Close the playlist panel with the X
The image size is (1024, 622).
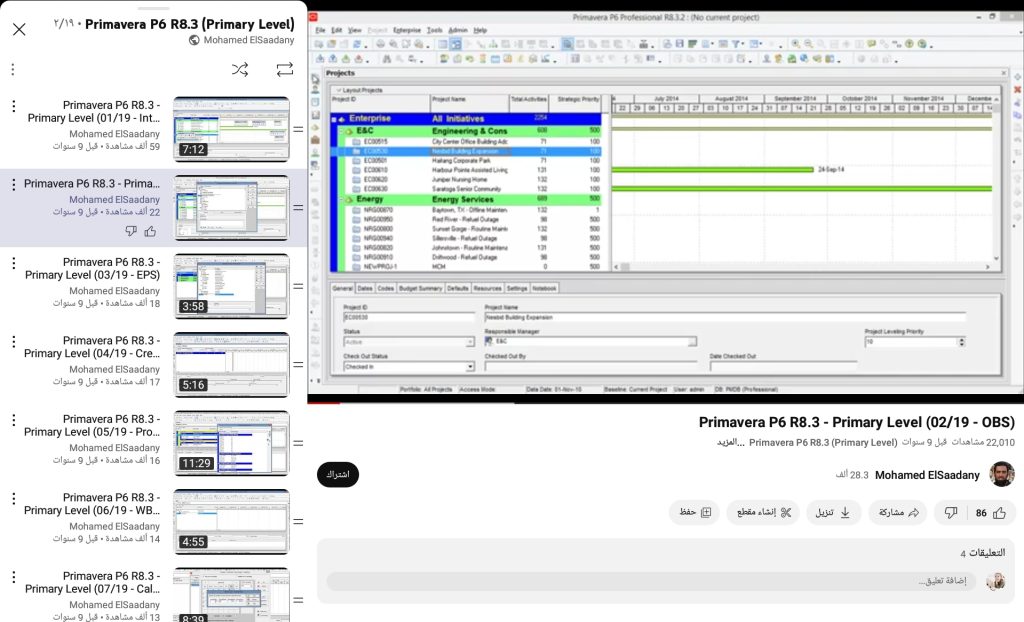pyautogui.click(x=19, y=29)
